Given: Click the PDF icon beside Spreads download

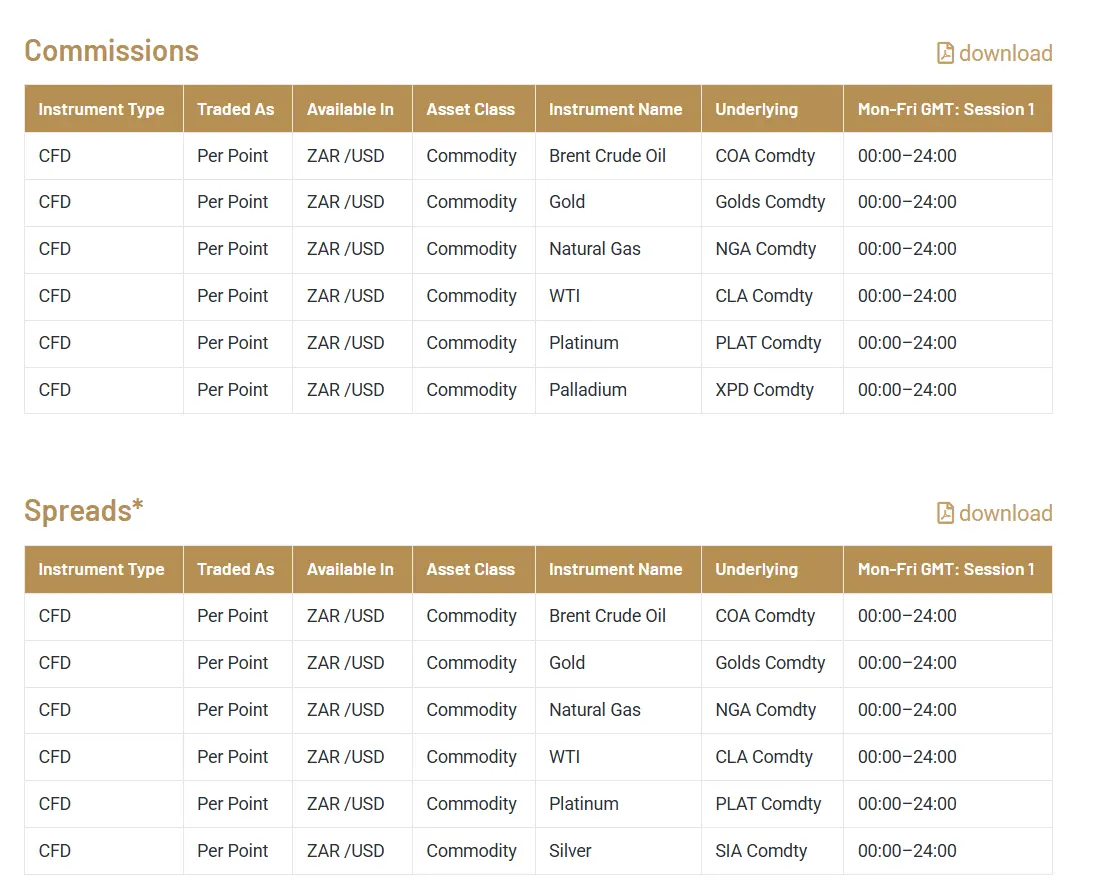Looking at the screenshot, I should (x=945, y=513).
